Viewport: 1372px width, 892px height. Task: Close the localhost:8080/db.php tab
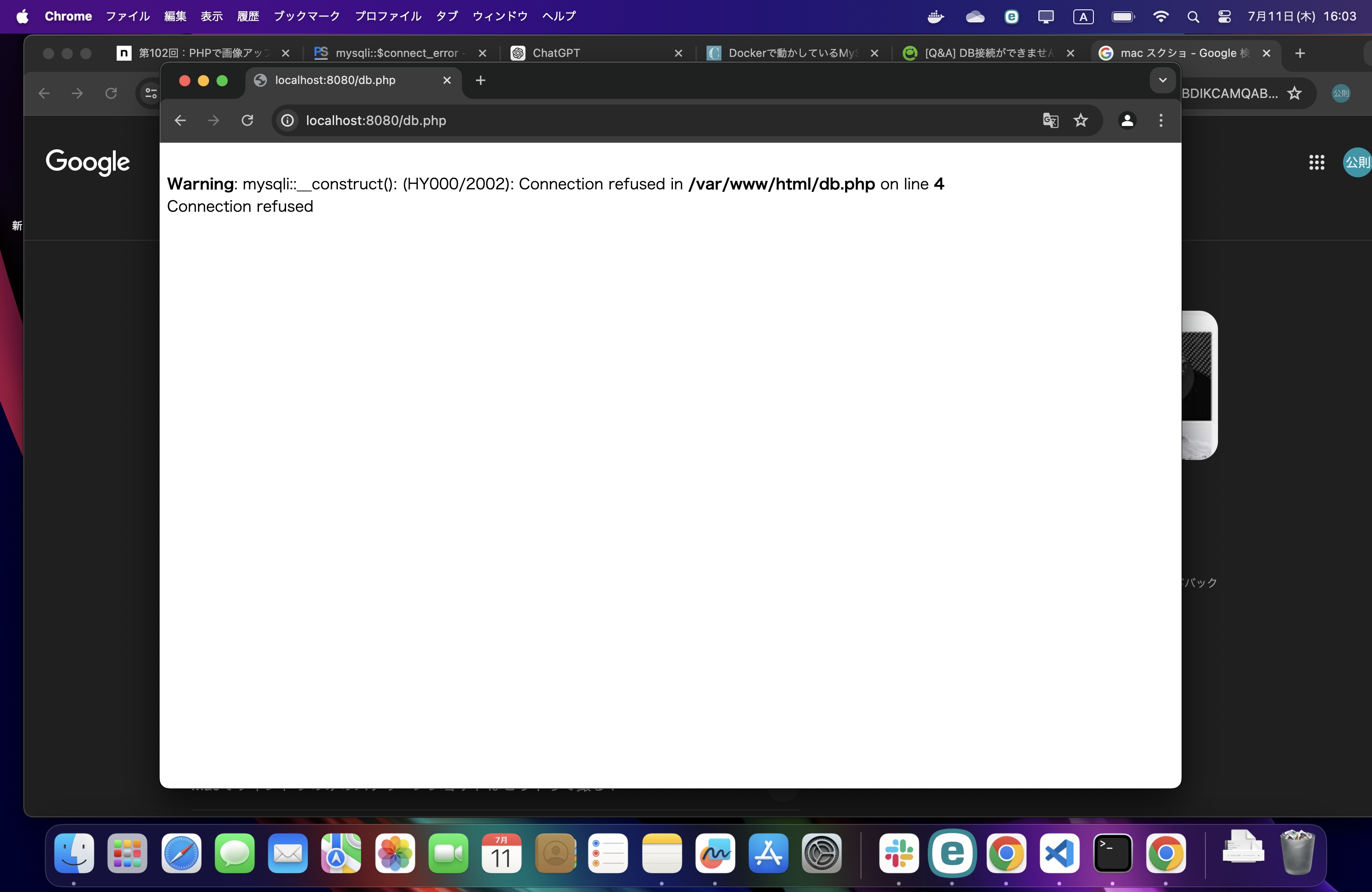point(447,80)
